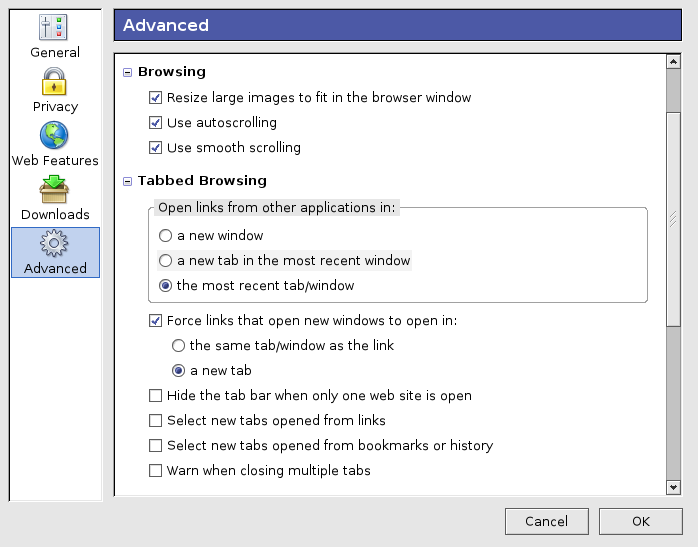Click the Cancel button
698x547 pixels.
(x=546, y=521)
